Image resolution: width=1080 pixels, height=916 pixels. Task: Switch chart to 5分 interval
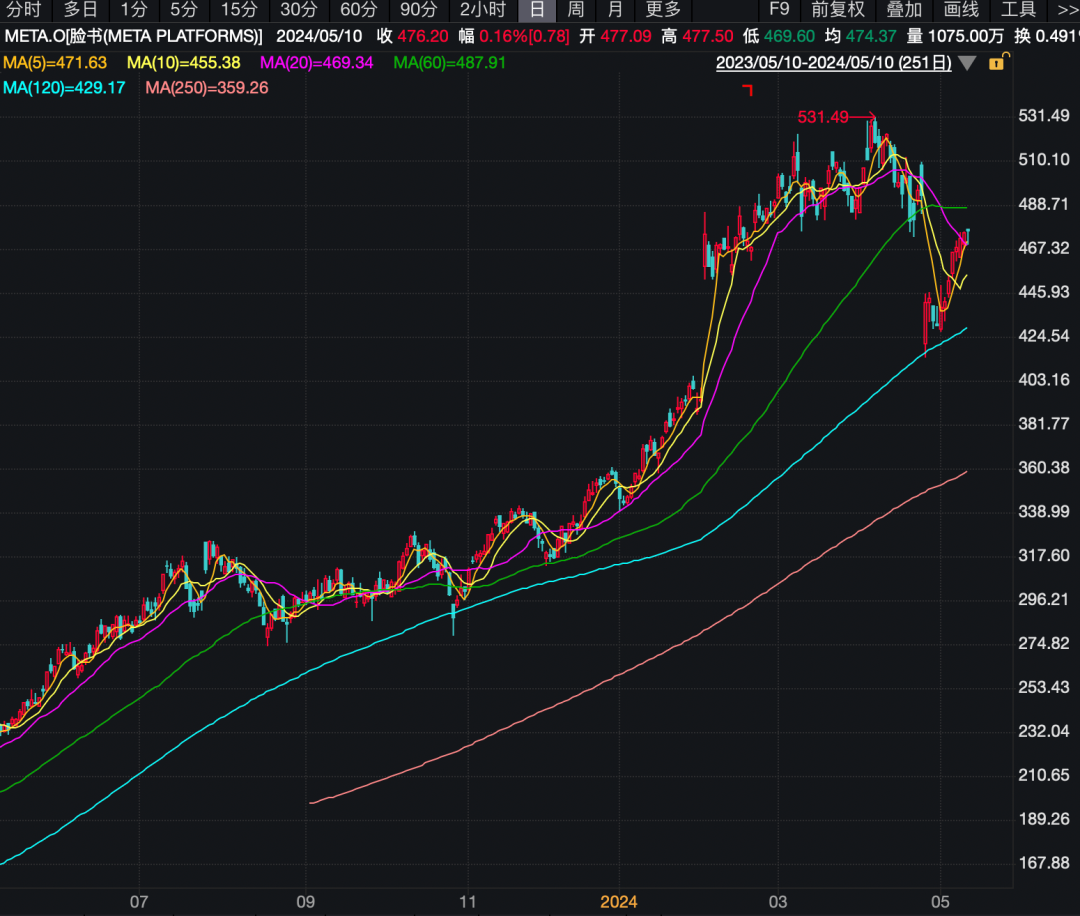click(183, 10)
